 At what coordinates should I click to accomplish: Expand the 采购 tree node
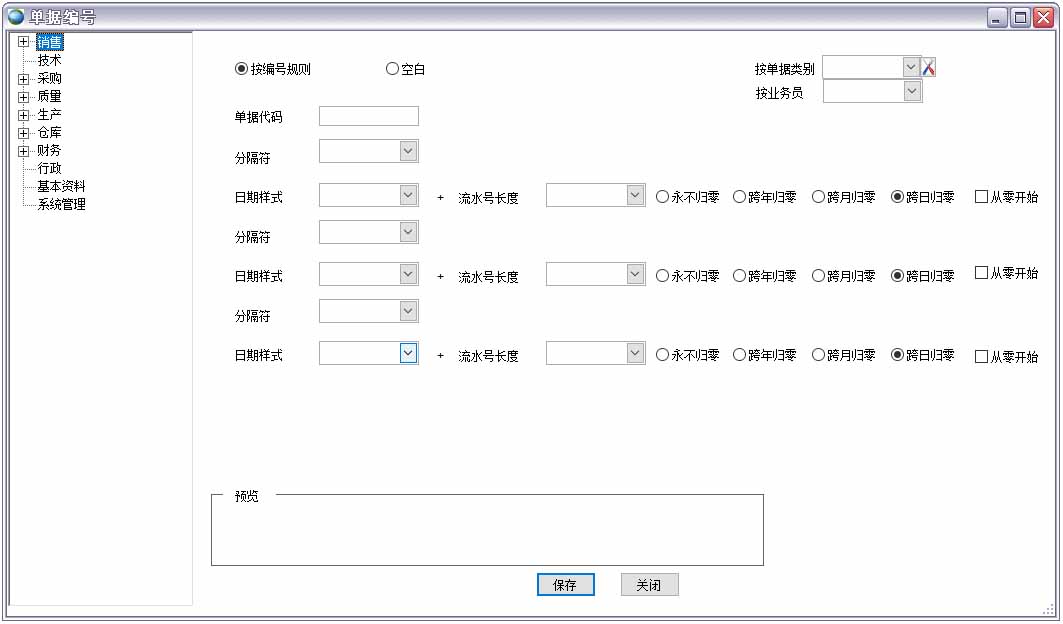tap(22, 78)
